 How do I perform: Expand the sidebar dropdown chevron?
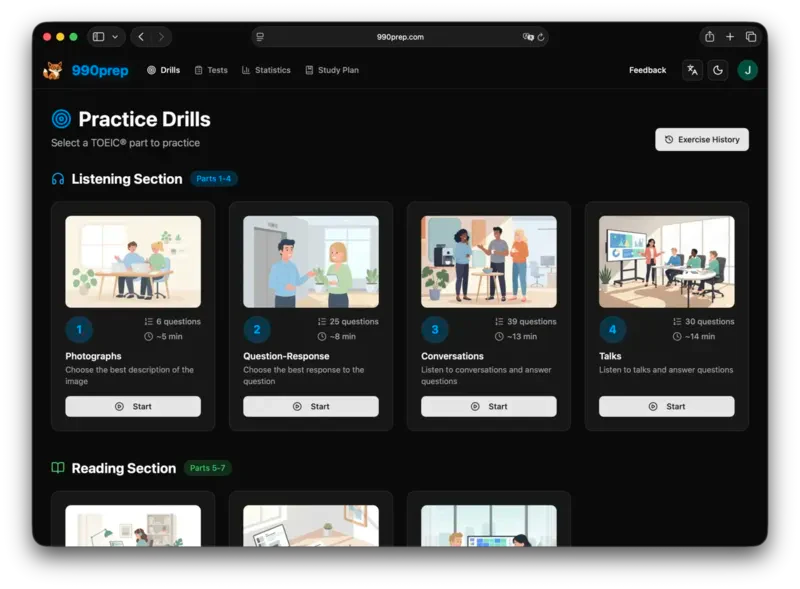[115, 37]
